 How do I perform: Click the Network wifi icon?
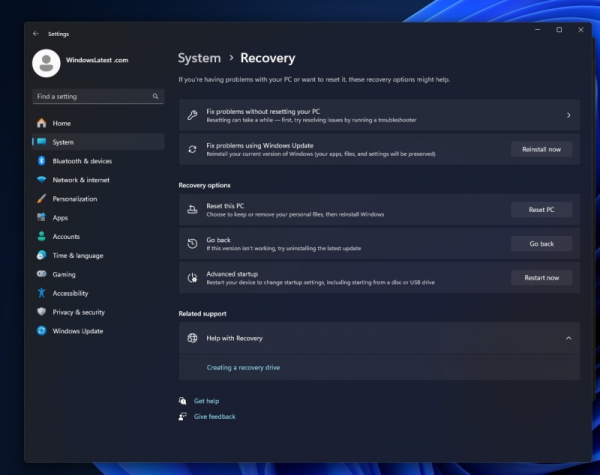click(42, 180)
